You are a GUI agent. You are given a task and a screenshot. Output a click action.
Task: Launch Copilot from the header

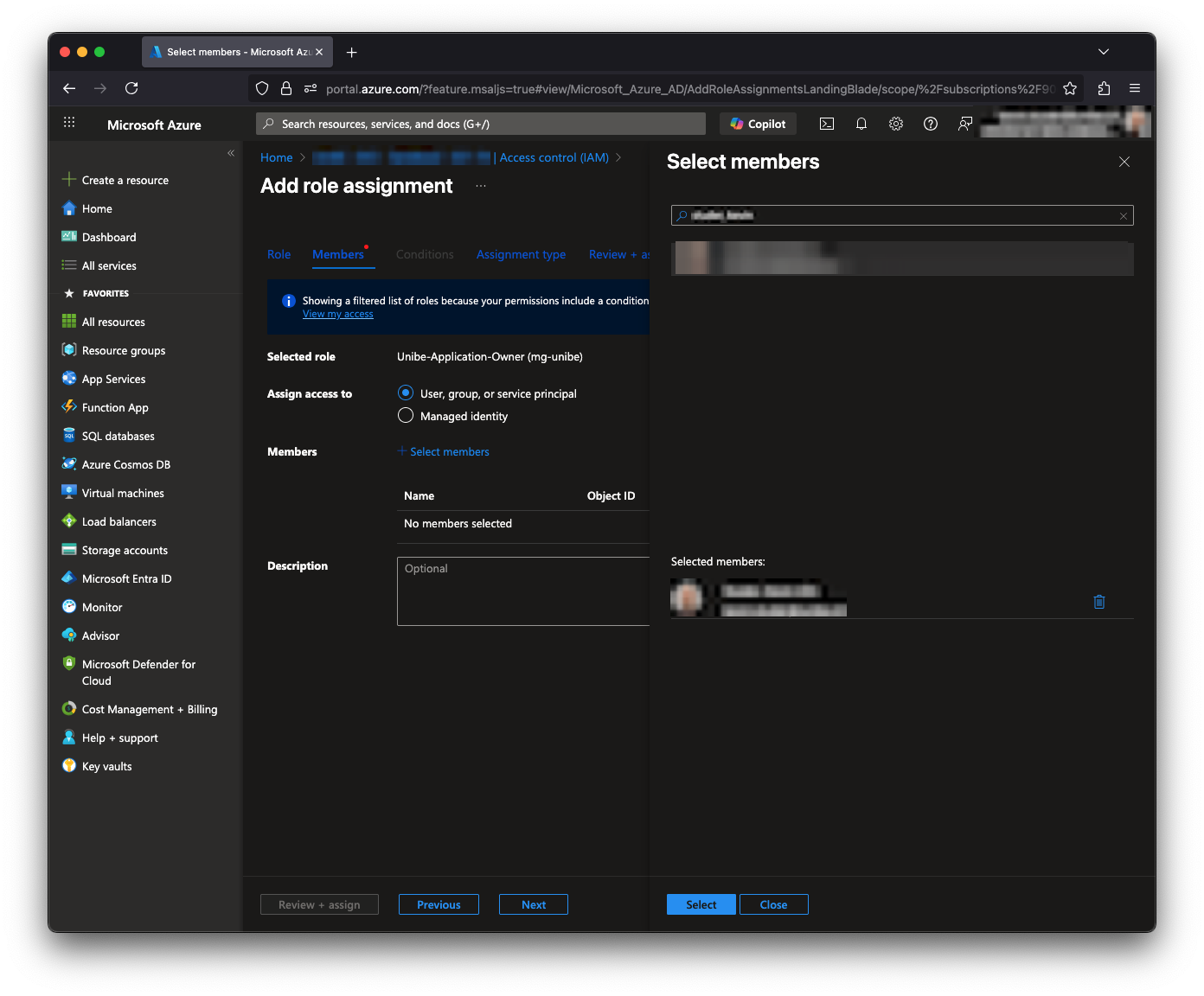point(758,124)
